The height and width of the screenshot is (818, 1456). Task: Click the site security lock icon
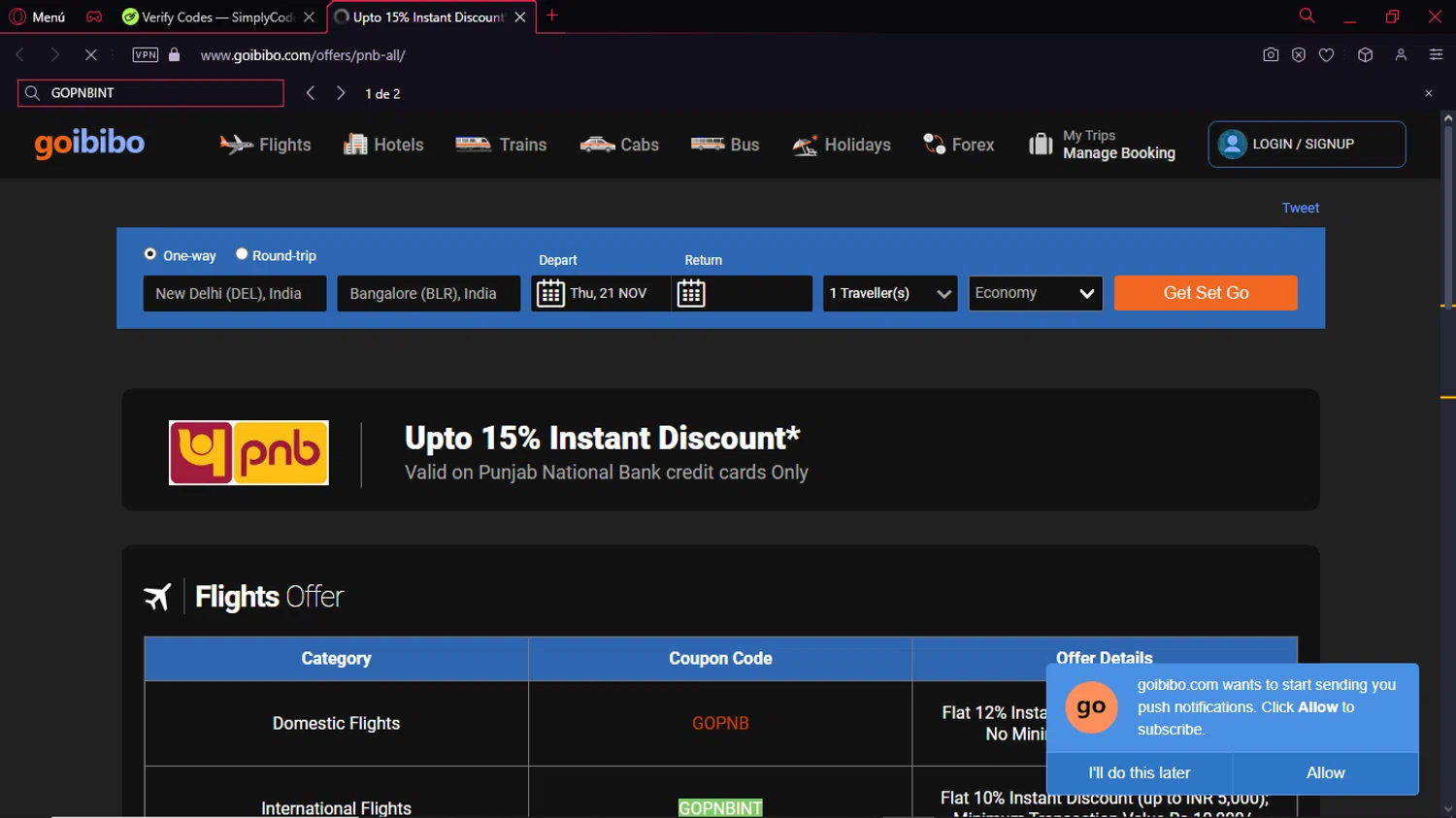175,55
